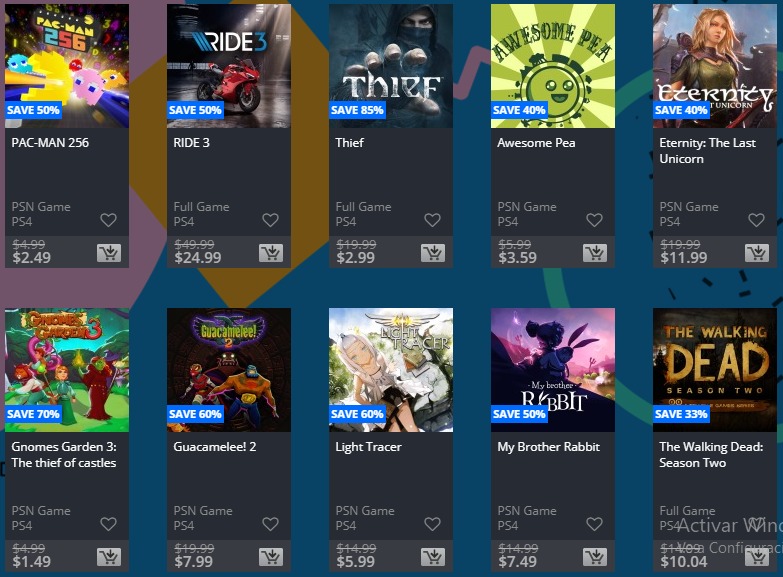
Task: Favorite My Brother Rabbit with heart icon
Action: click(594, 524)
